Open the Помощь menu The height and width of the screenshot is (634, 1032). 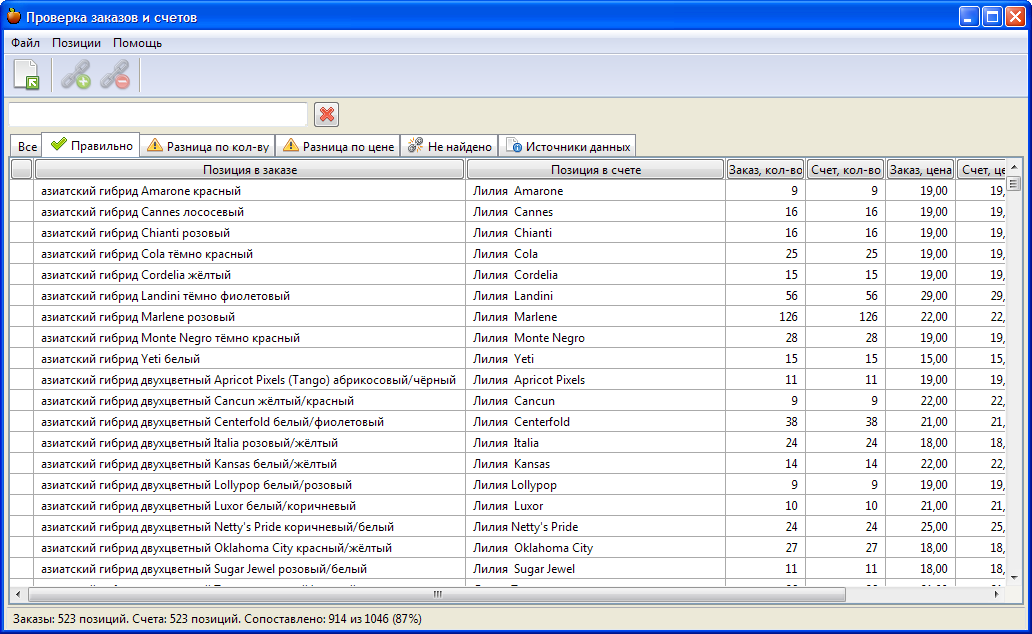click(138, 43)
